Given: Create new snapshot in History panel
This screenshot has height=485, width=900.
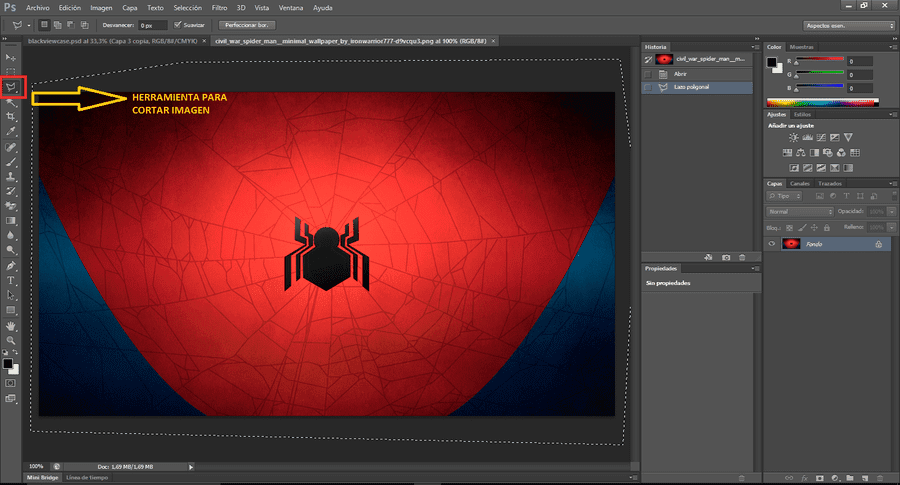Looking at the screenshot, I should point(726,258).
